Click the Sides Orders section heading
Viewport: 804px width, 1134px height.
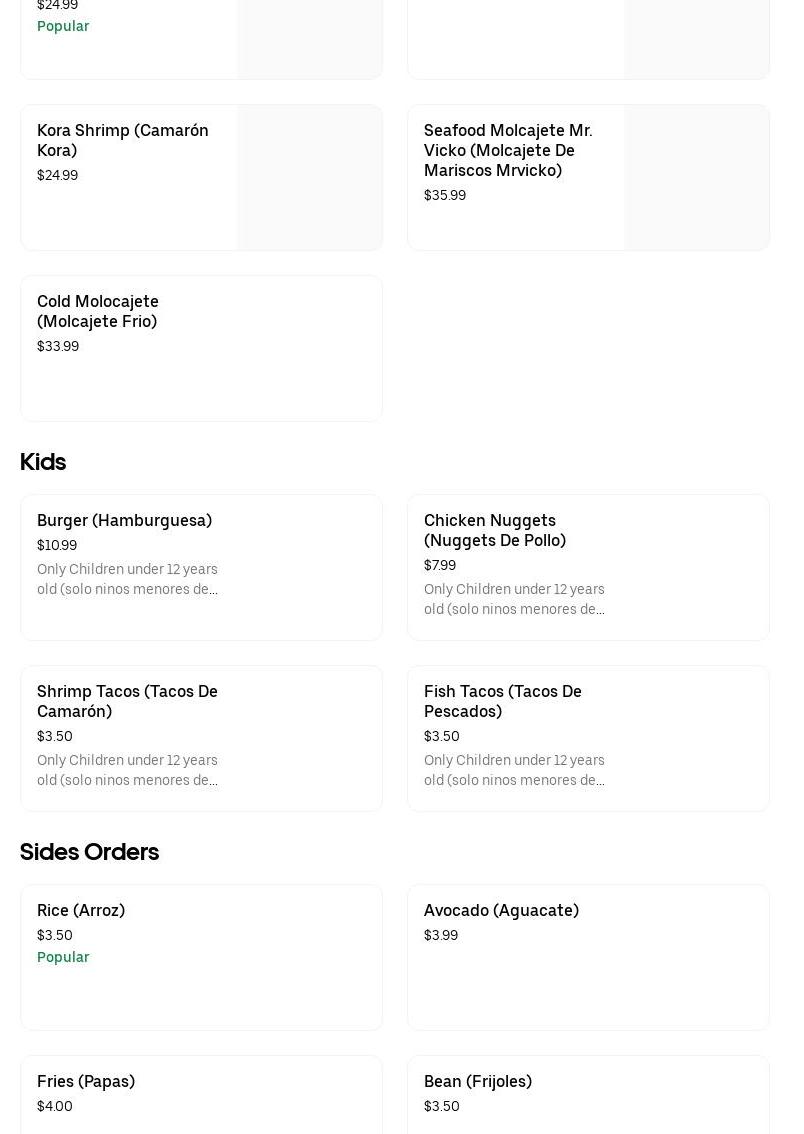click(89, 852)
